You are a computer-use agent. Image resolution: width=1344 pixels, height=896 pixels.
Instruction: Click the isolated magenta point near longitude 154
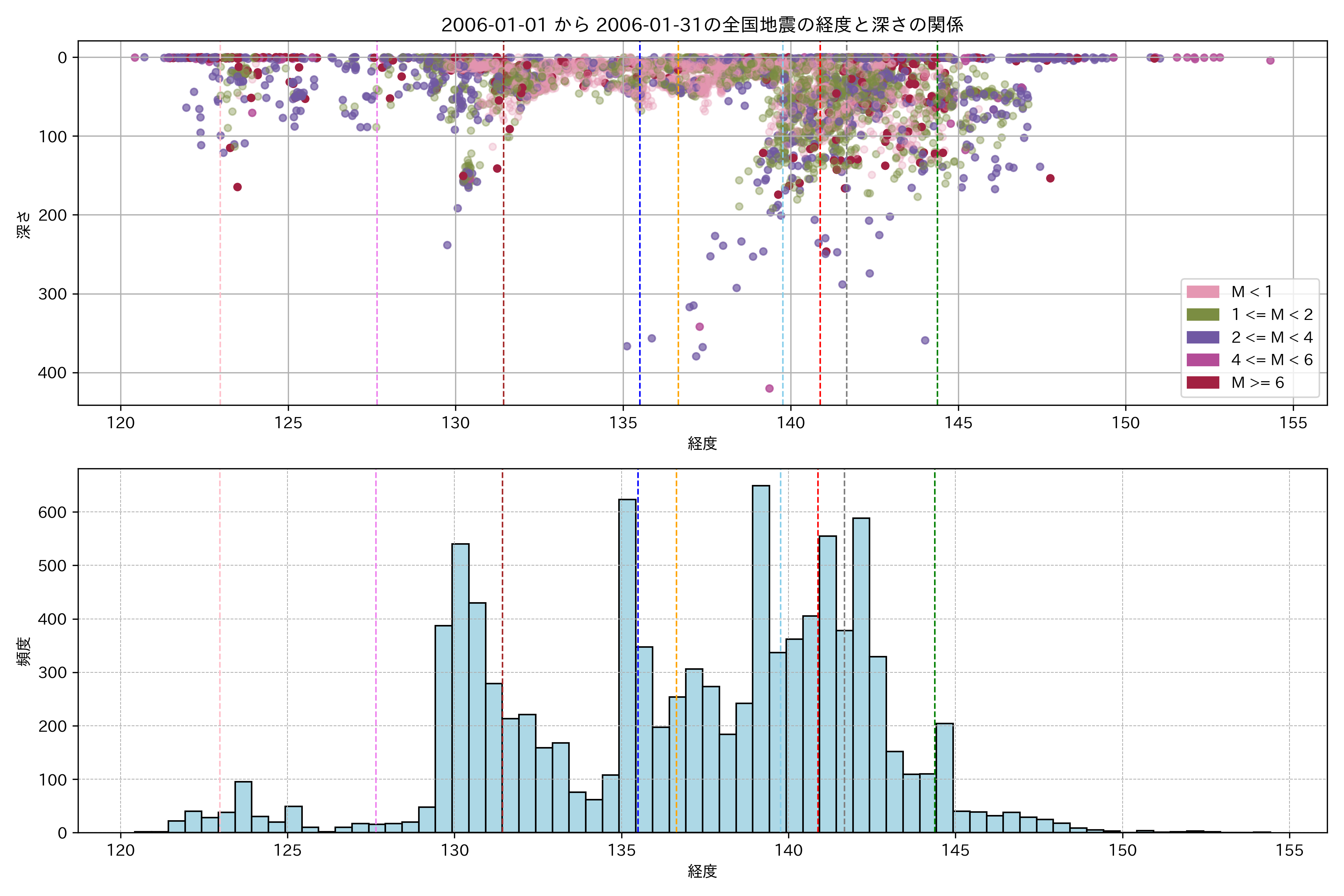pyautogui.click(x=1270, y=60)
